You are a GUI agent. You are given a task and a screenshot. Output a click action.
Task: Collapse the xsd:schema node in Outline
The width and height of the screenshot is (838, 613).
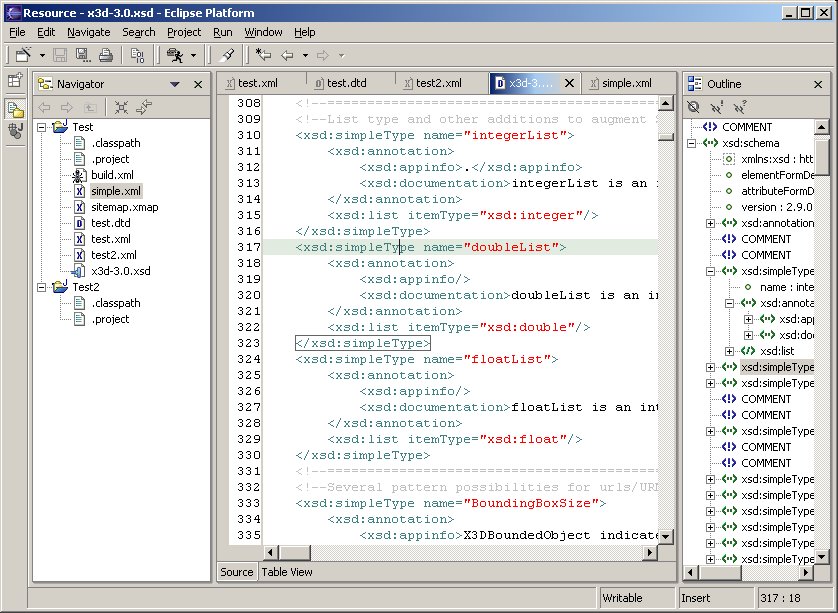coord(691,143)
